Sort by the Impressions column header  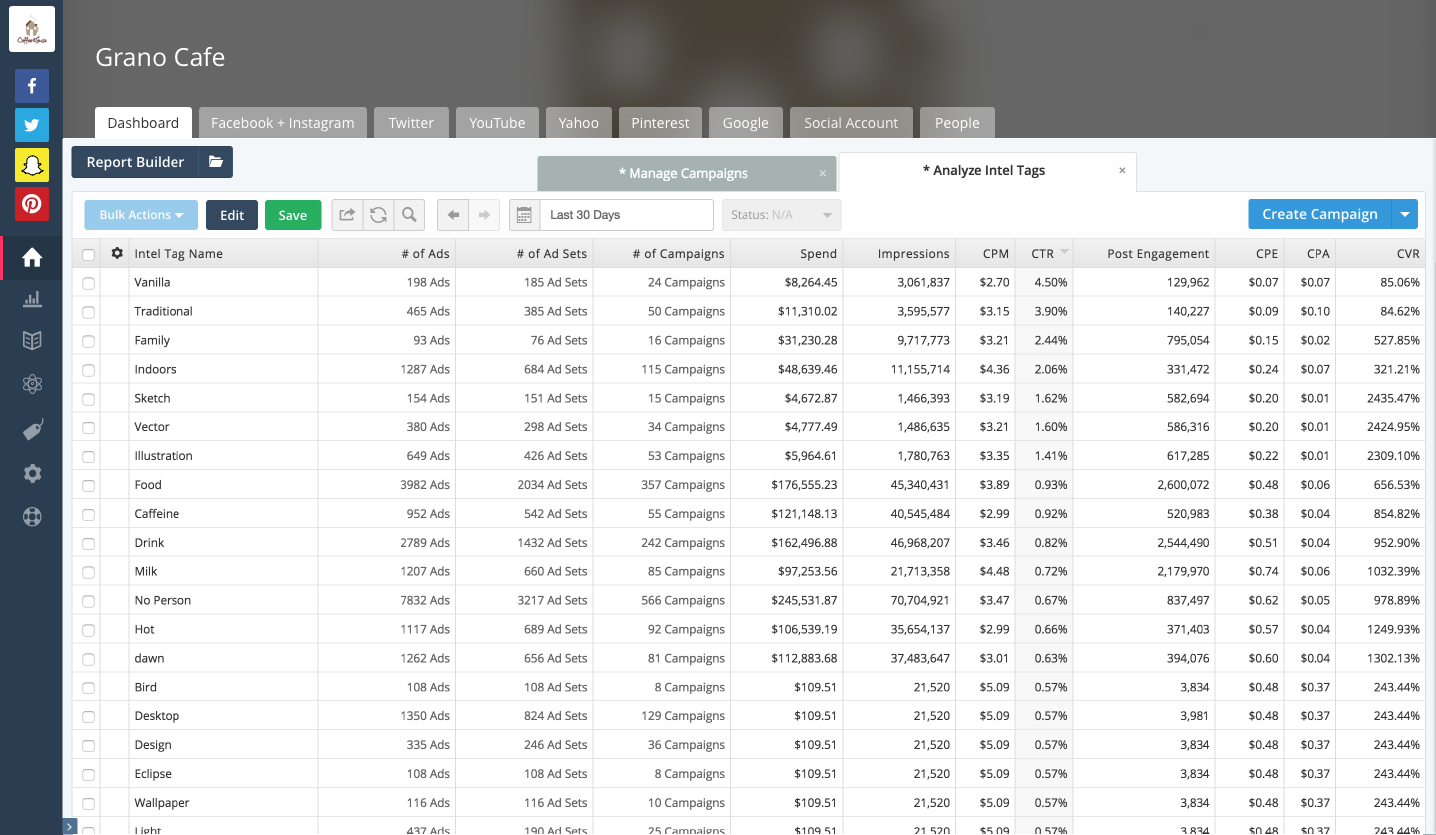(899, 254)
